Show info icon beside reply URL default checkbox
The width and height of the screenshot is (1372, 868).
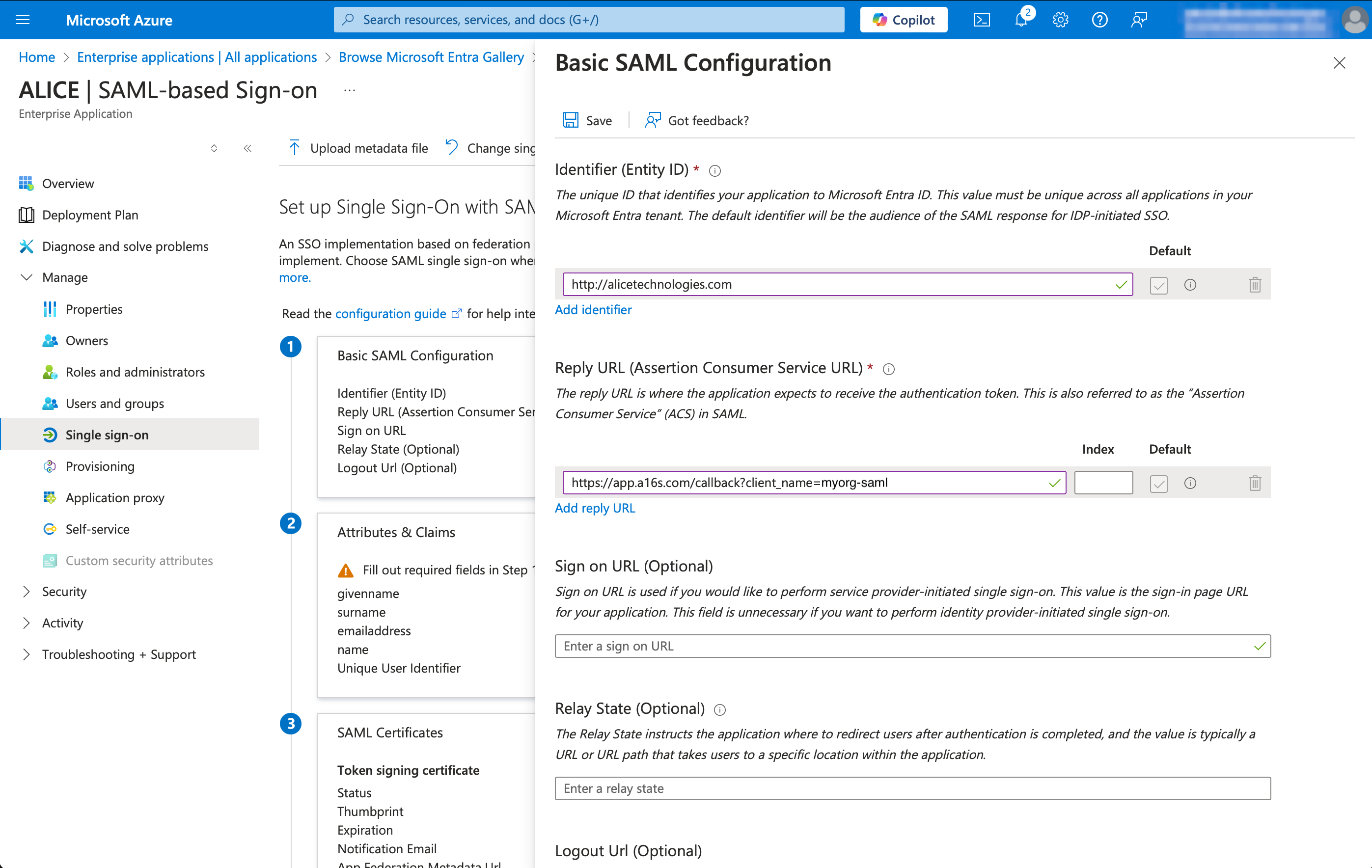click(1190, 483)
